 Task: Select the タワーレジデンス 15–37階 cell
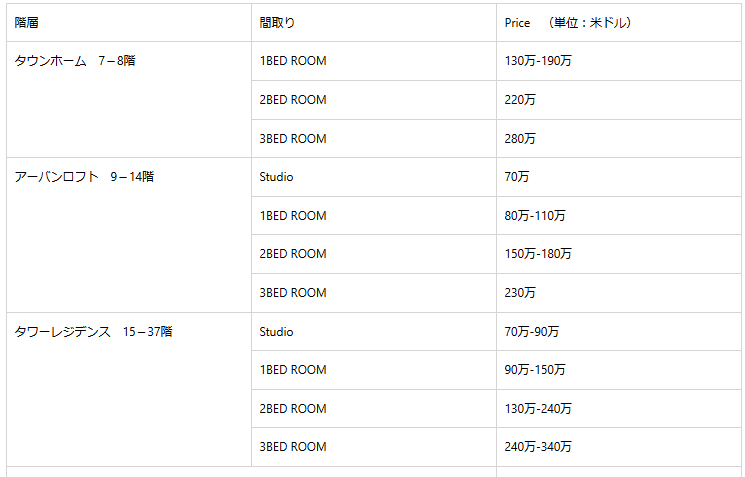[x=93, y=332]
